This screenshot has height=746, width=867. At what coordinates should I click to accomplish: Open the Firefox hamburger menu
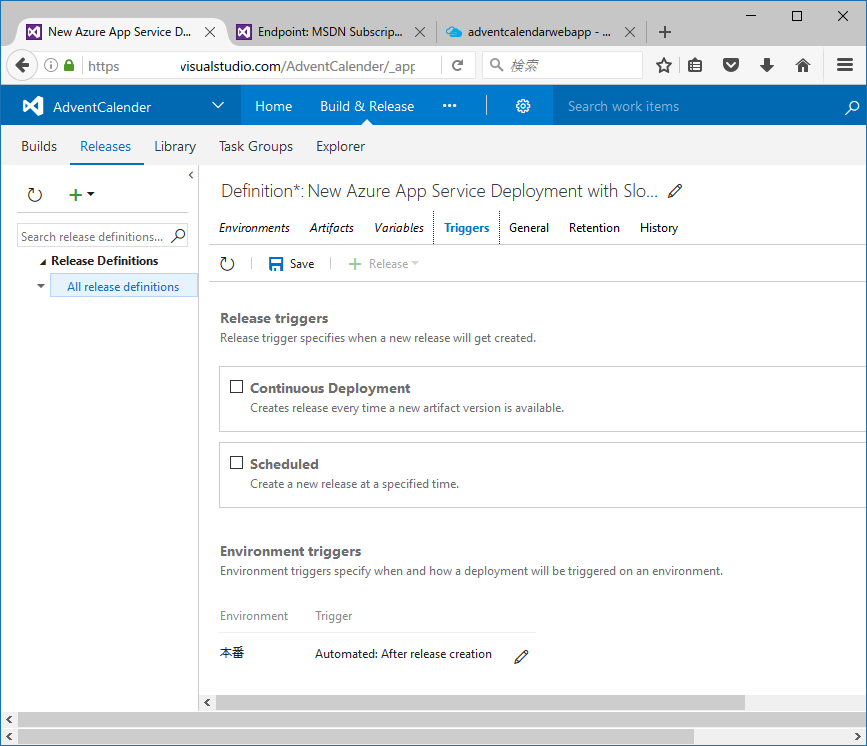tap(844, 65)
